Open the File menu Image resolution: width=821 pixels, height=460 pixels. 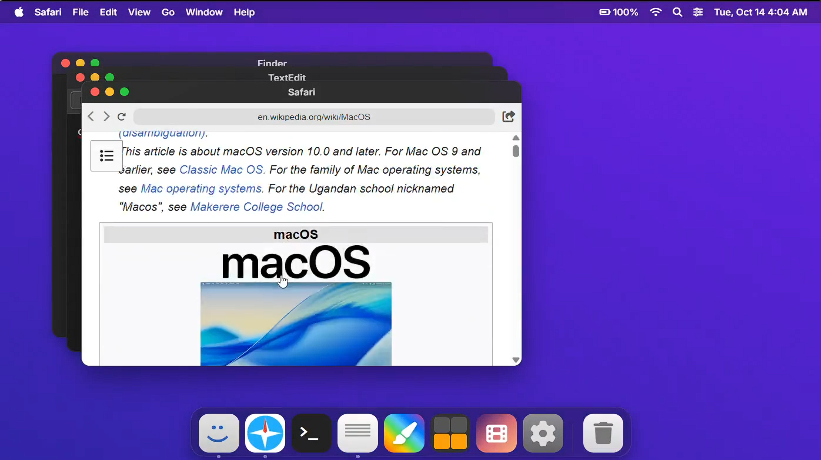click(x=80, y=12)
